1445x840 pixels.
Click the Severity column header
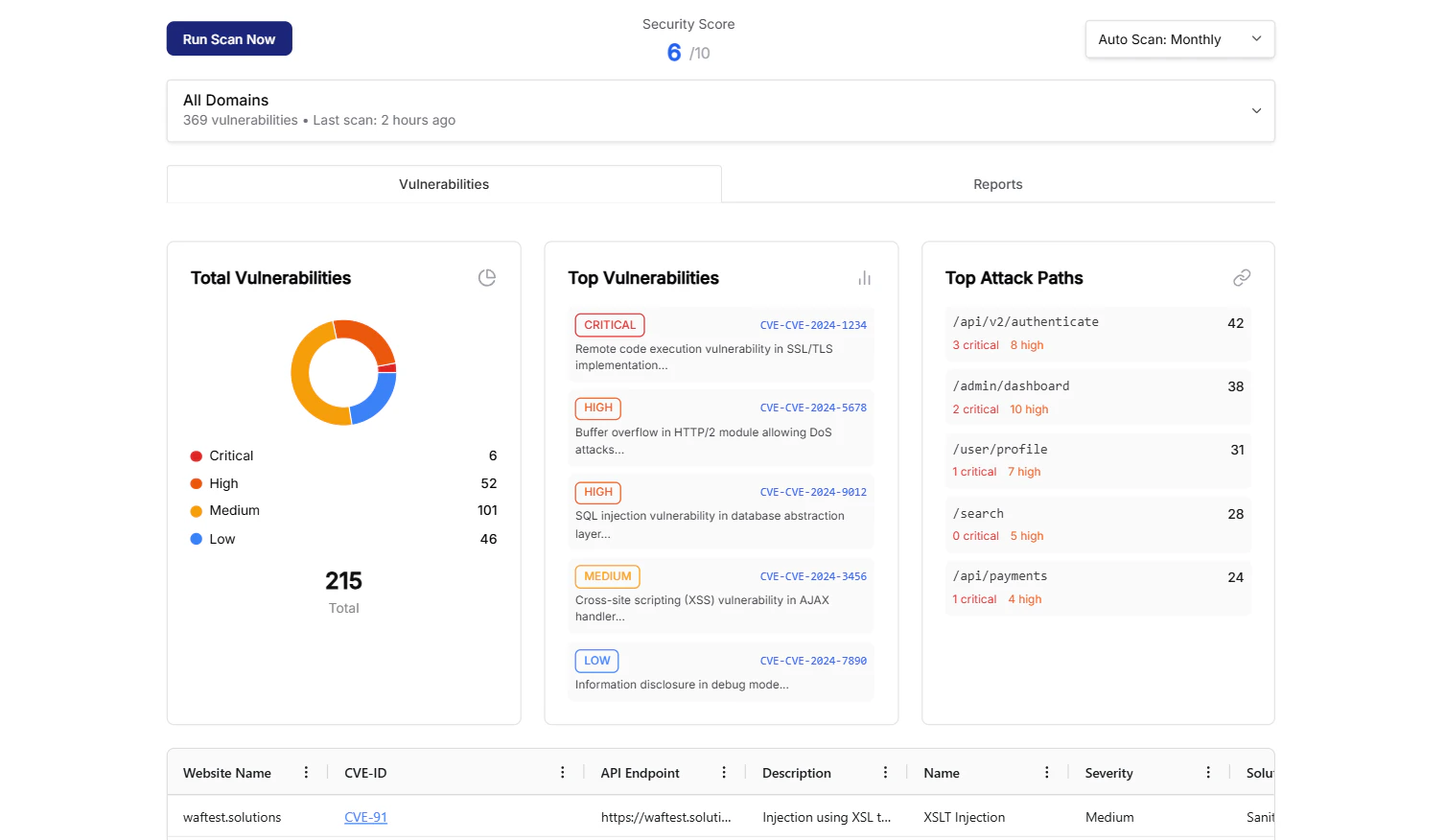point(1108,773)
